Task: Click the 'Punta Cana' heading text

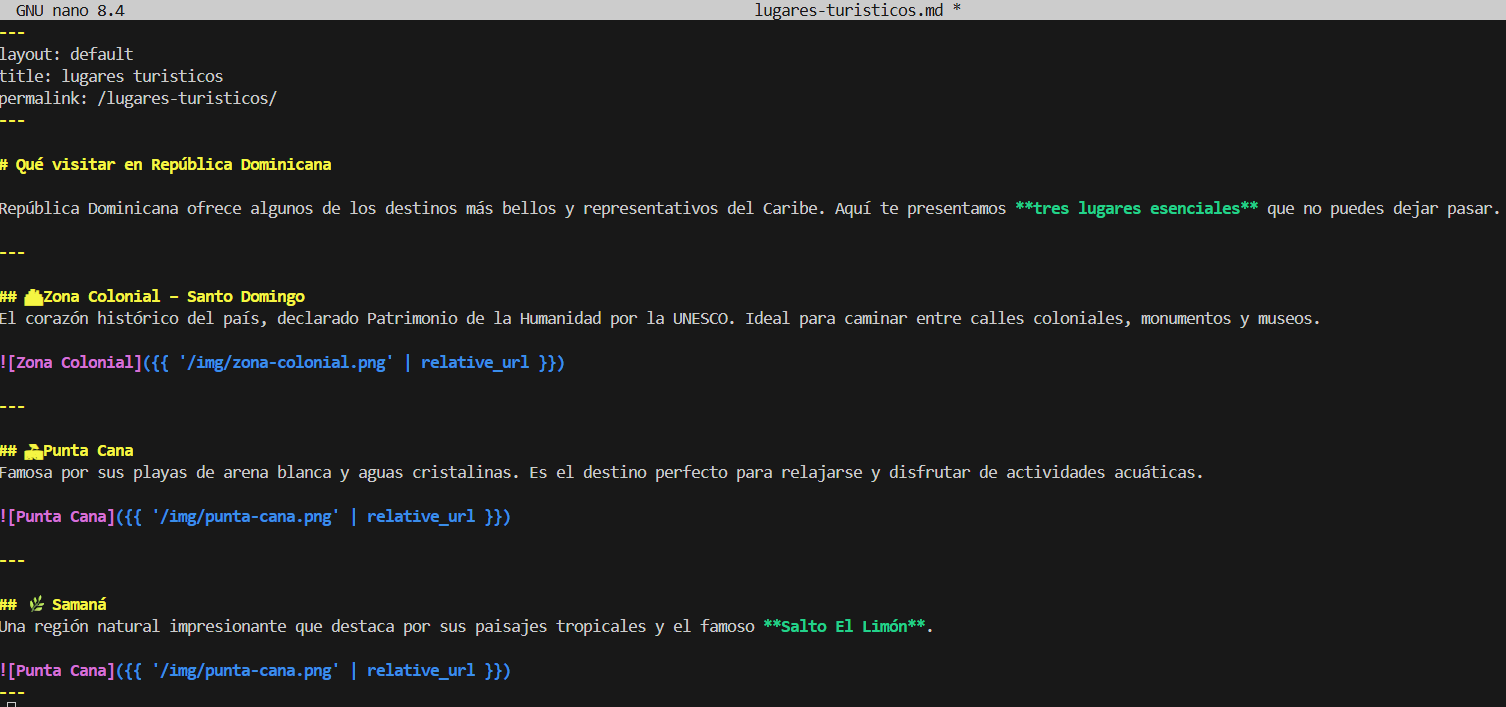Action: point(88,451)
